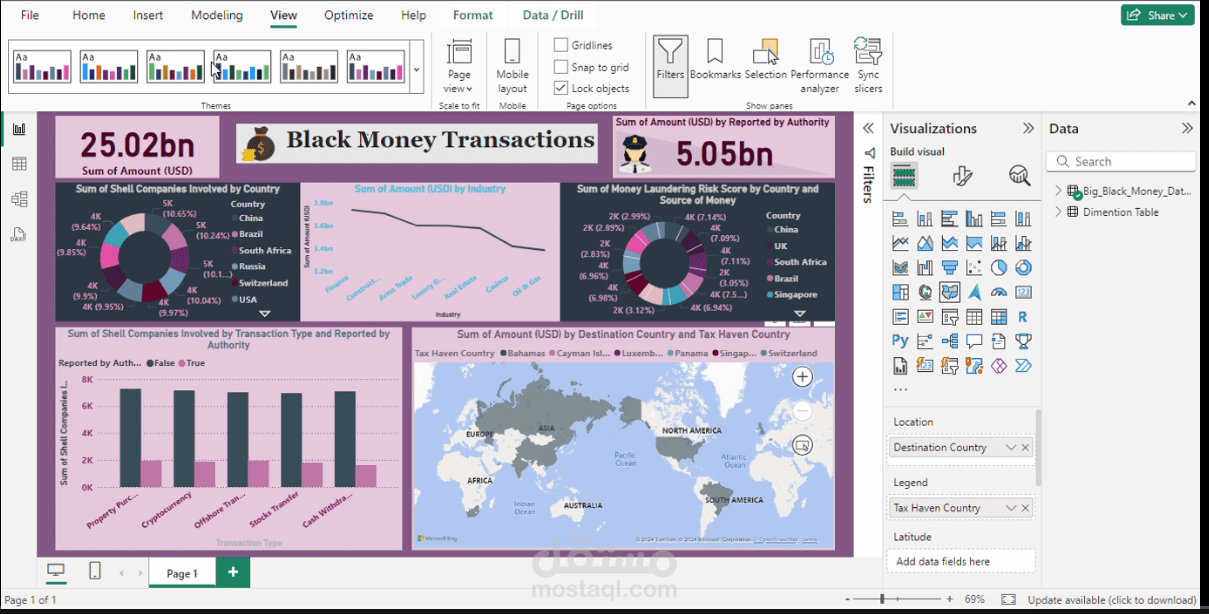Open DAX query view in sidebar
This screenshot has width=1209, height=614.
(19, 235)
